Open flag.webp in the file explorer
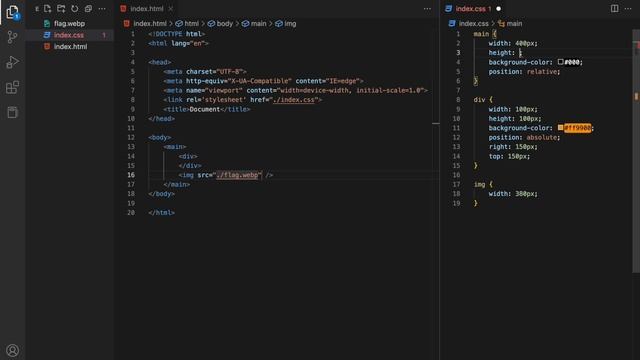The height and width of the screenshot is (360, 640). pyautogui.click(x=69, y=24)
